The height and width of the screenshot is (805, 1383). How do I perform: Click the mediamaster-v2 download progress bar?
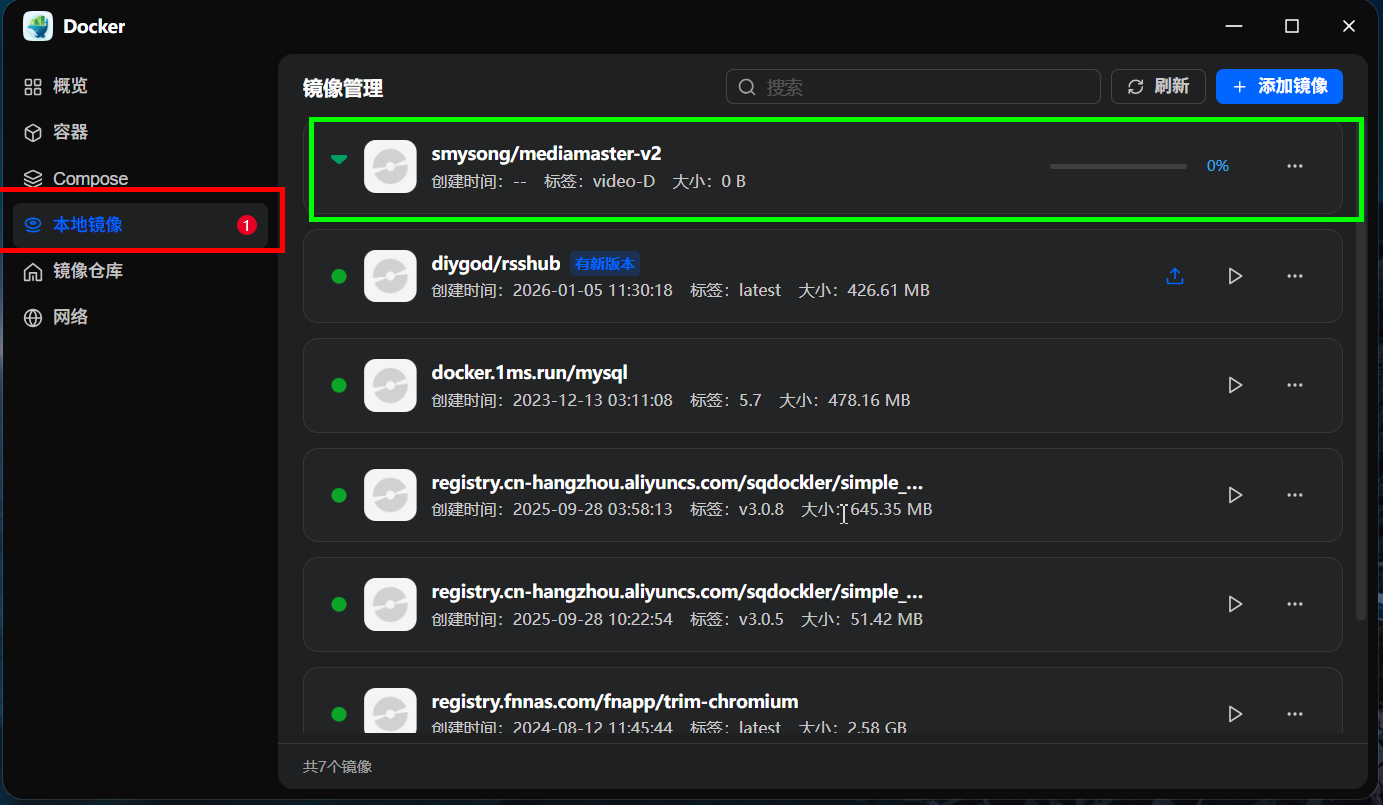1118,166
